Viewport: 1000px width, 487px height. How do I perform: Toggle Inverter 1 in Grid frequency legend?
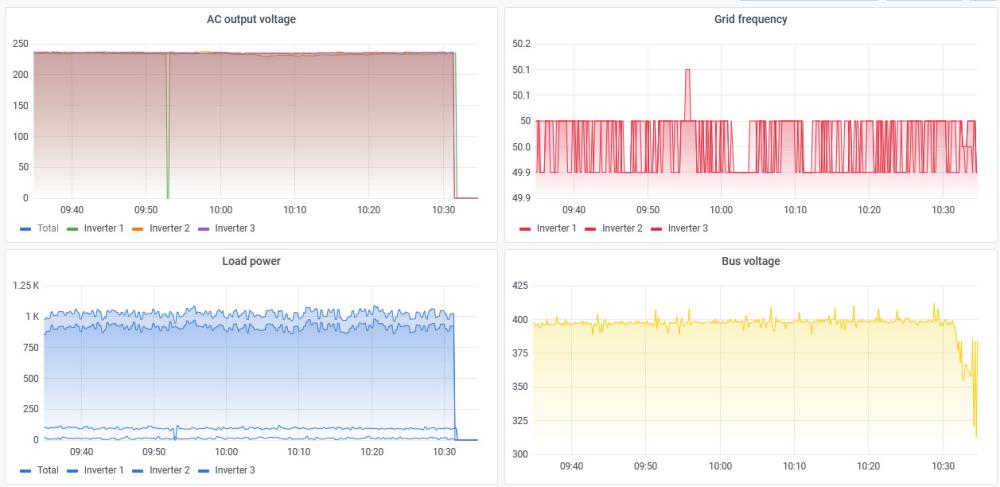[557, 228]
